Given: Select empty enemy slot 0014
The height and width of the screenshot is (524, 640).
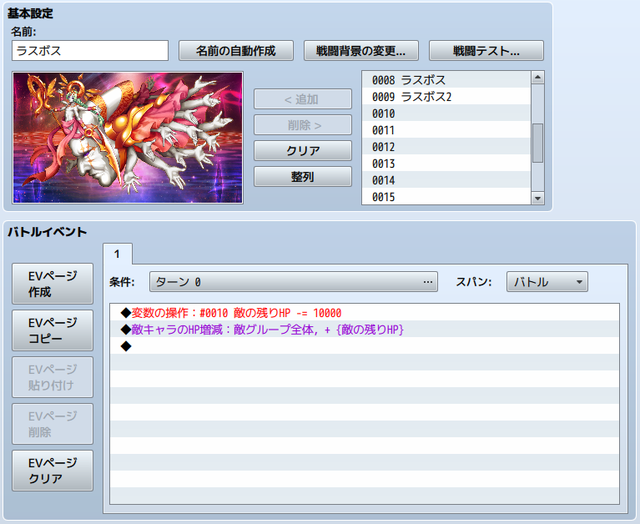Looking at the screenshot, I should coord(446,180).
